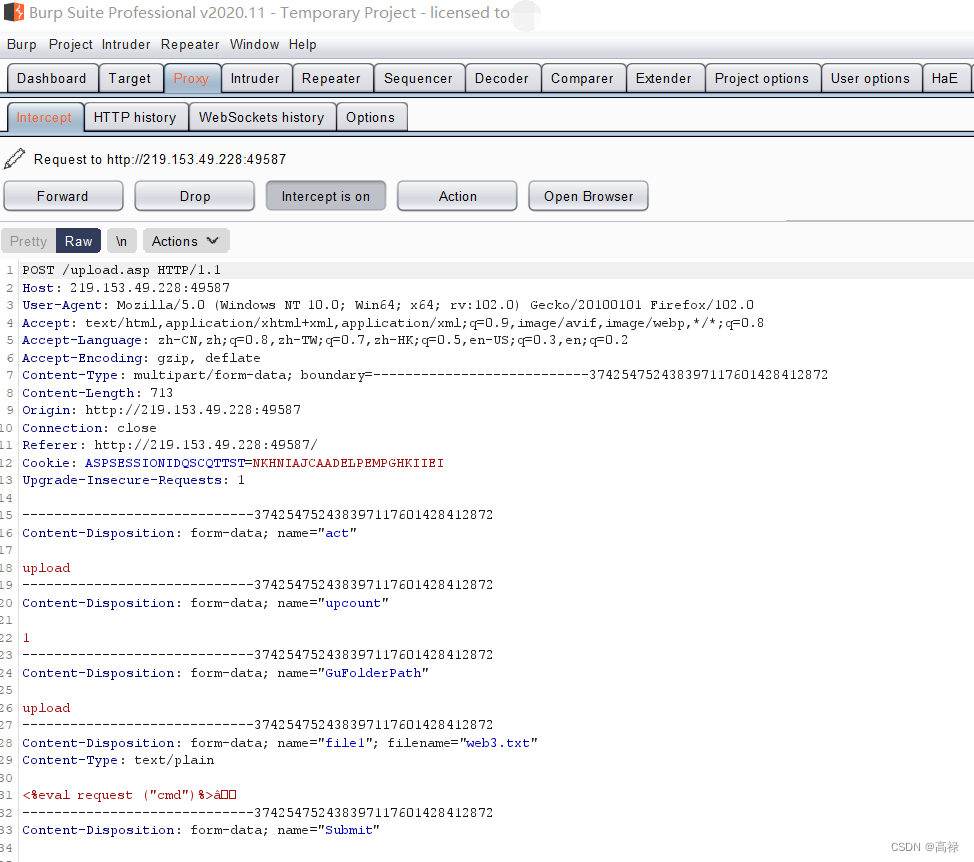Open the Intruder menu in menu bar
Viewport: 974px width, 862px height.
[x=126, y=45]
